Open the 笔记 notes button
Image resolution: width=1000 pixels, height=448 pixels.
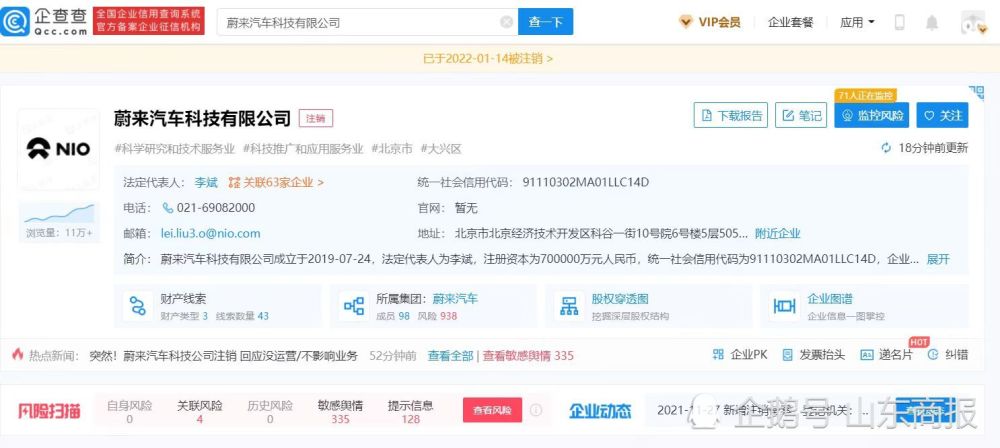(x=801, y=116)
